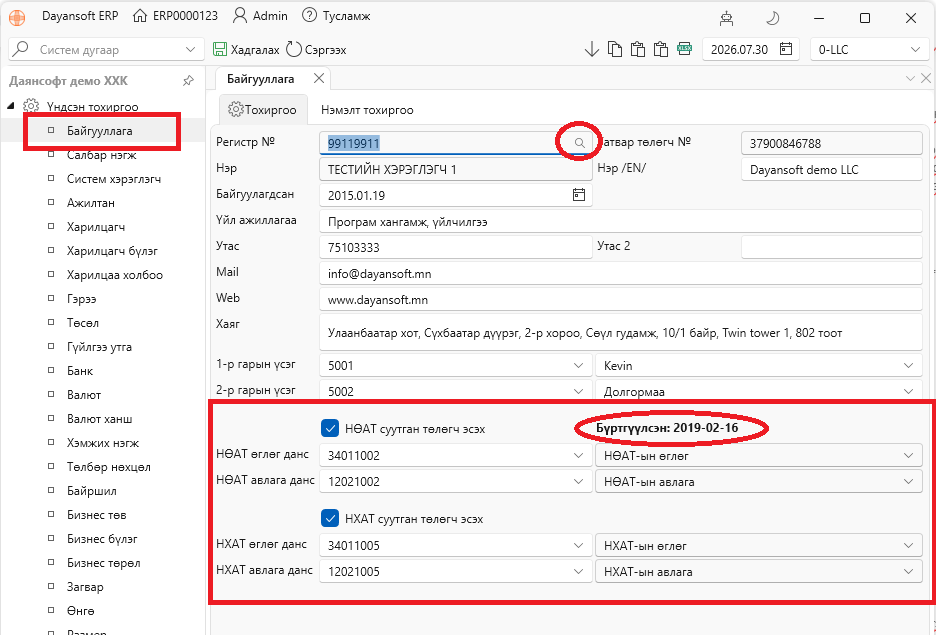
Task: Close the Байгууллага document tab
Action: pyautogui.click(x=319, y=78)
